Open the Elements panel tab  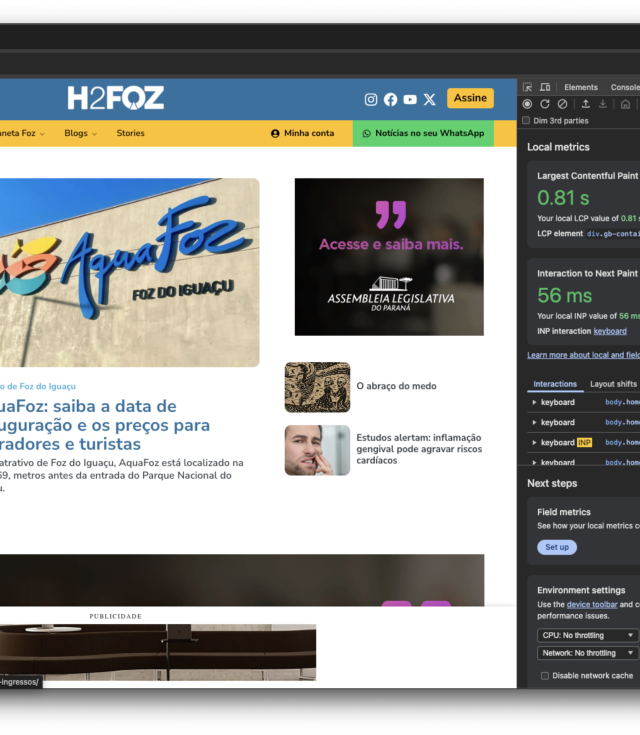pyautogui.click(x=580, y=87)
